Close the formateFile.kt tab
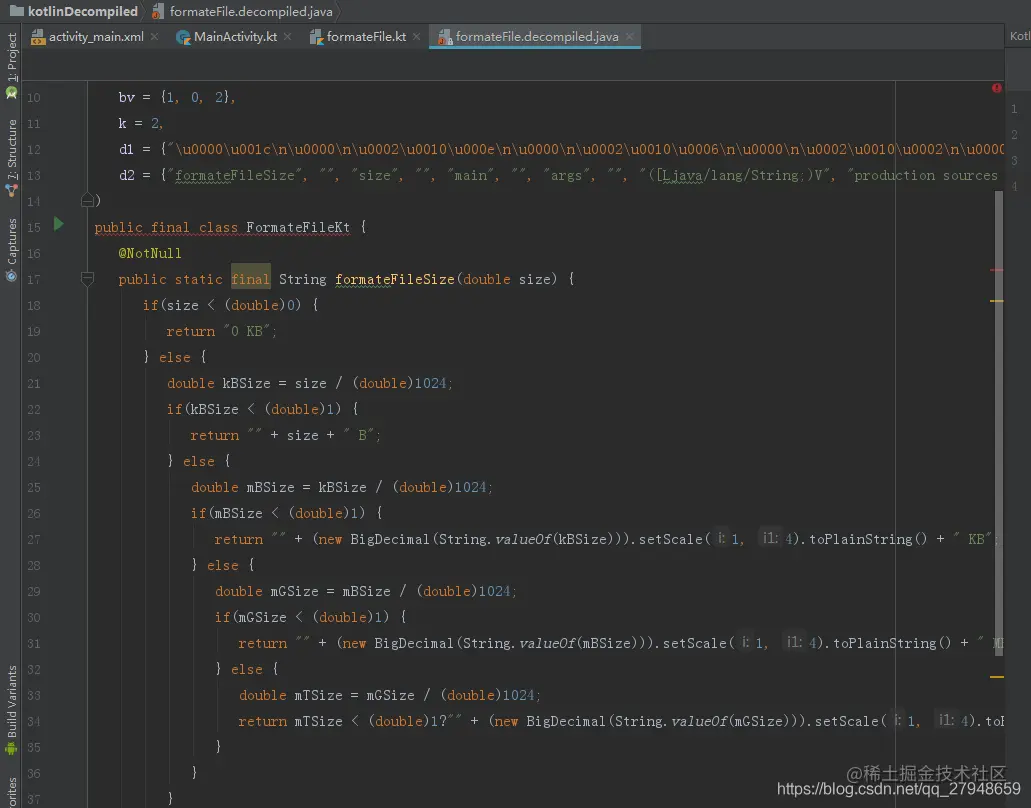The height and width of the screenshot is (808, 1031). click(417, 37)
